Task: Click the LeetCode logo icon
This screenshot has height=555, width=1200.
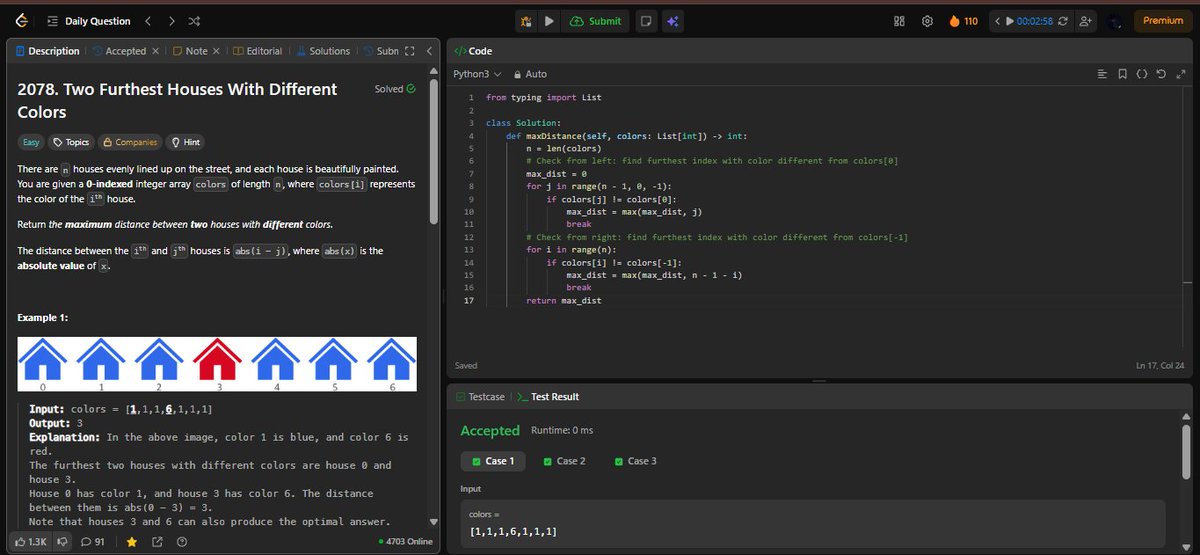Action: (23, 21)
